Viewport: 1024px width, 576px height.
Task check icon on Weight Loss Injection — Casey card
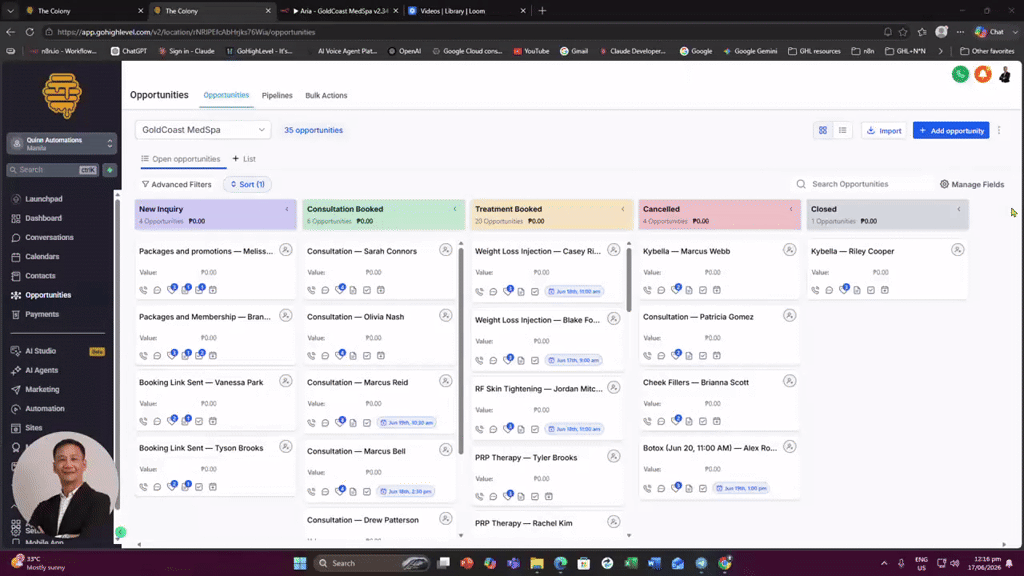(535, 292)
